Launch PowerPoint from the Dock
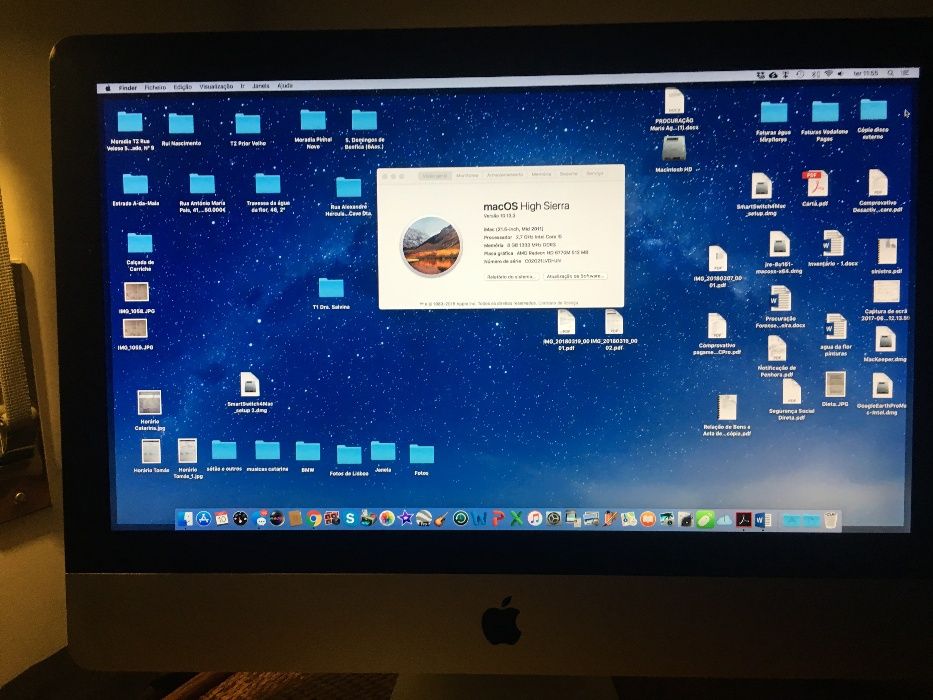Screen dimensions: 933x700 coord(498,520)
